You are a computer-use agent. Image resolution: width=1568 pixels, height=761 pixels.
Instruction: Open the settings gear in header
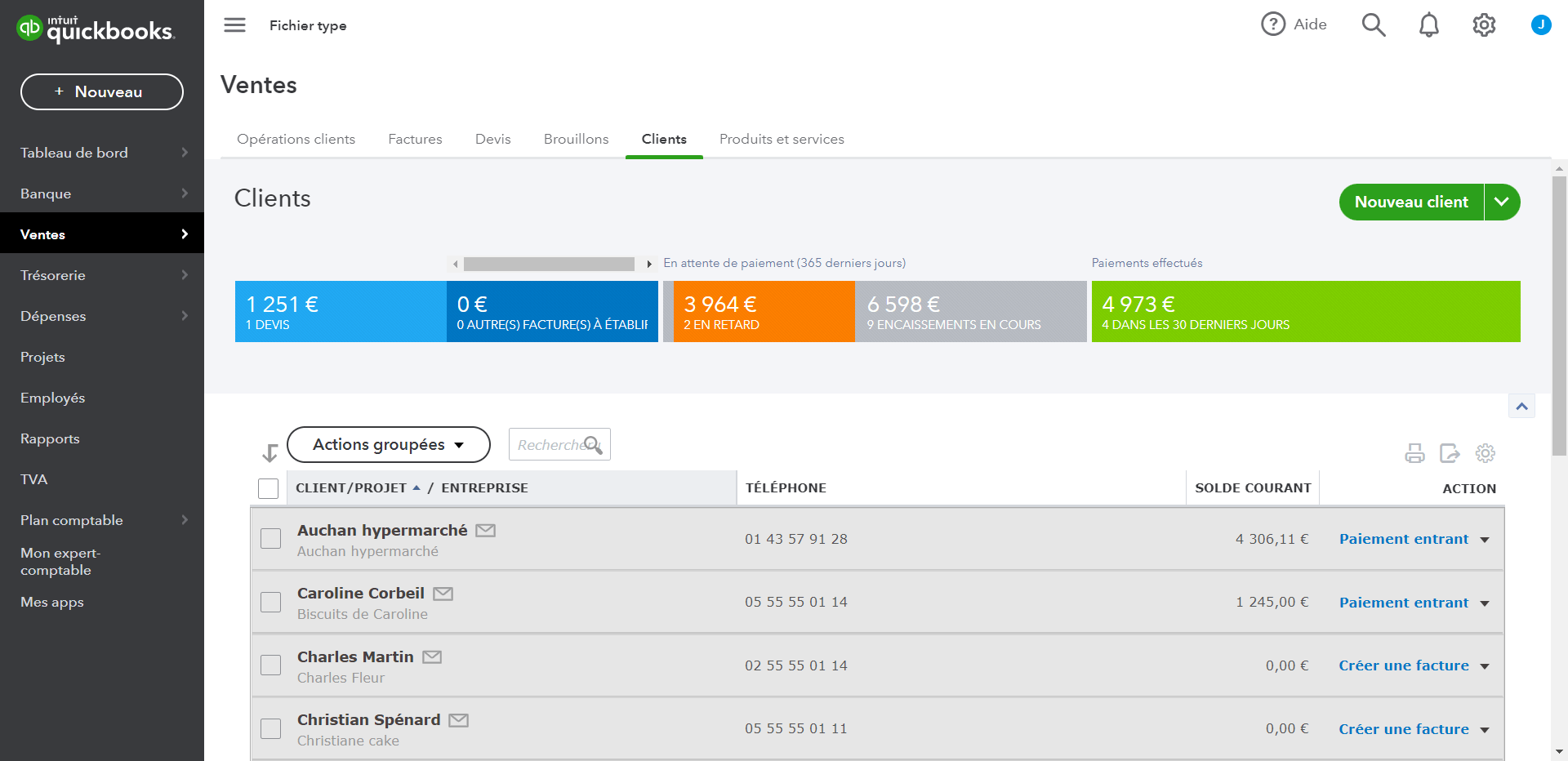tap(1484, 25)
